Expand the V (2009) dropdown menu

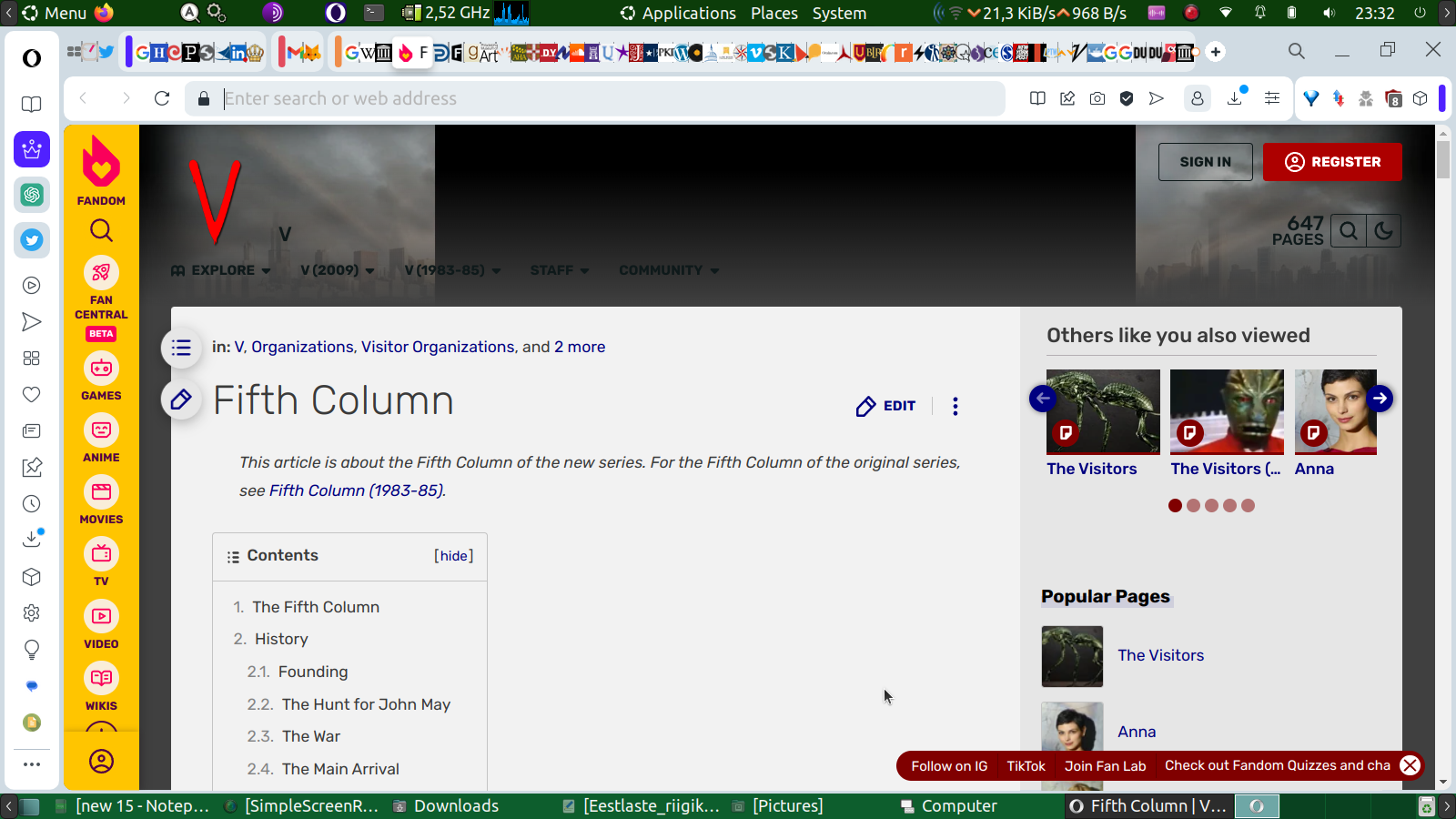[x=337, y=270]
